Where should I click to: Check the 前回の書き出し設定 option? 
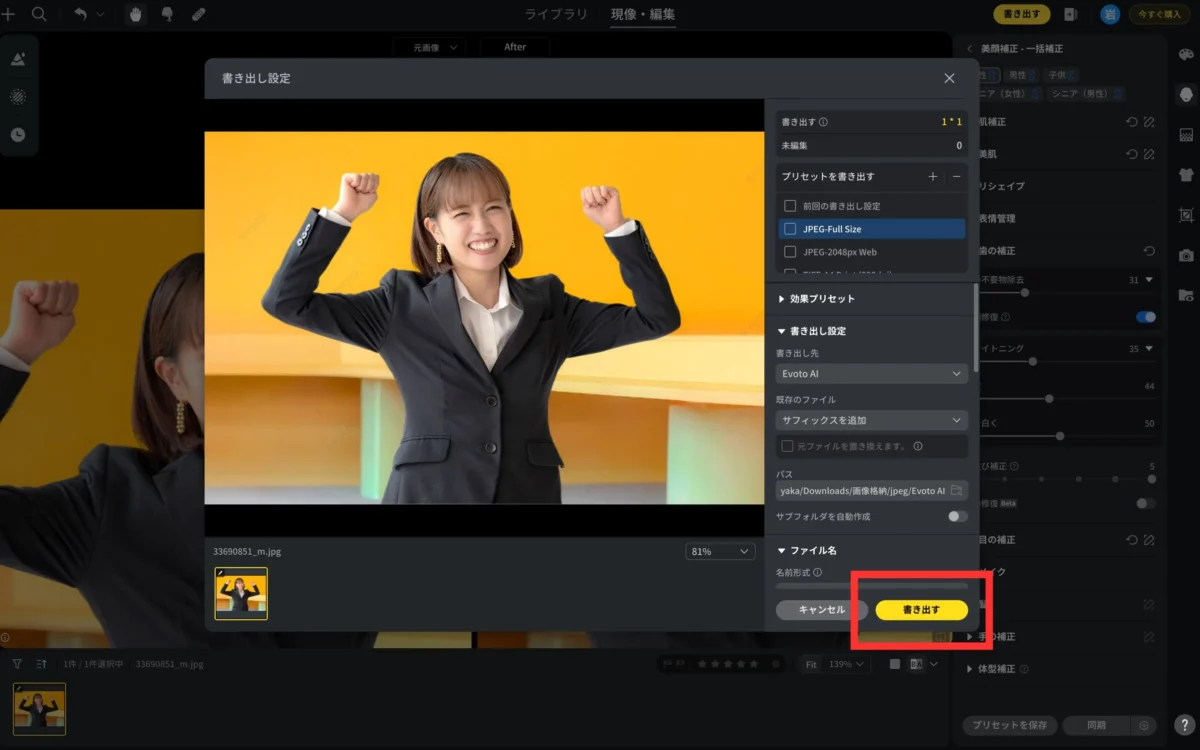point(788,205)
